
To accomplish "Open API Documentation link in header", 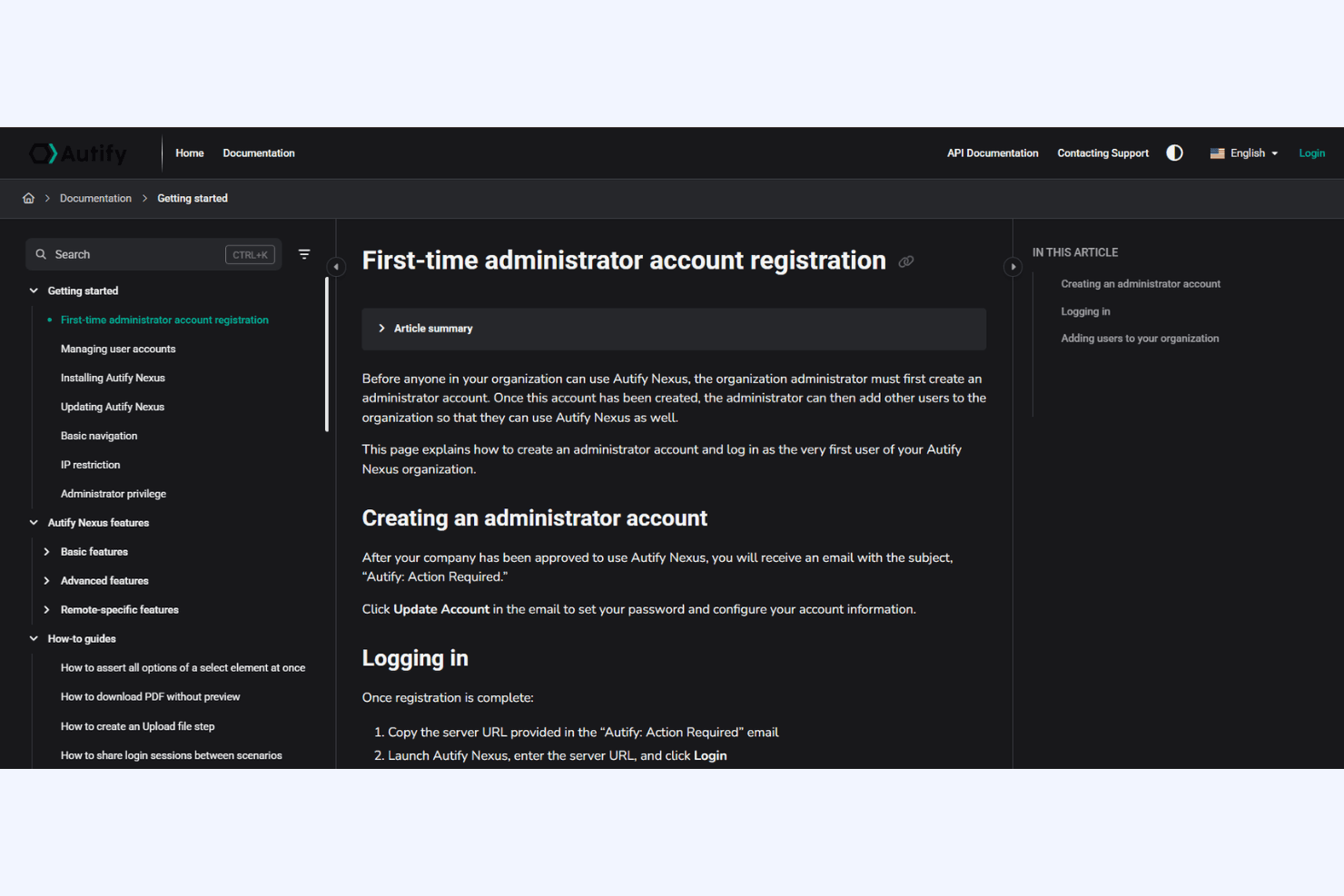I will pyautogui.click(x=993, y=153).
